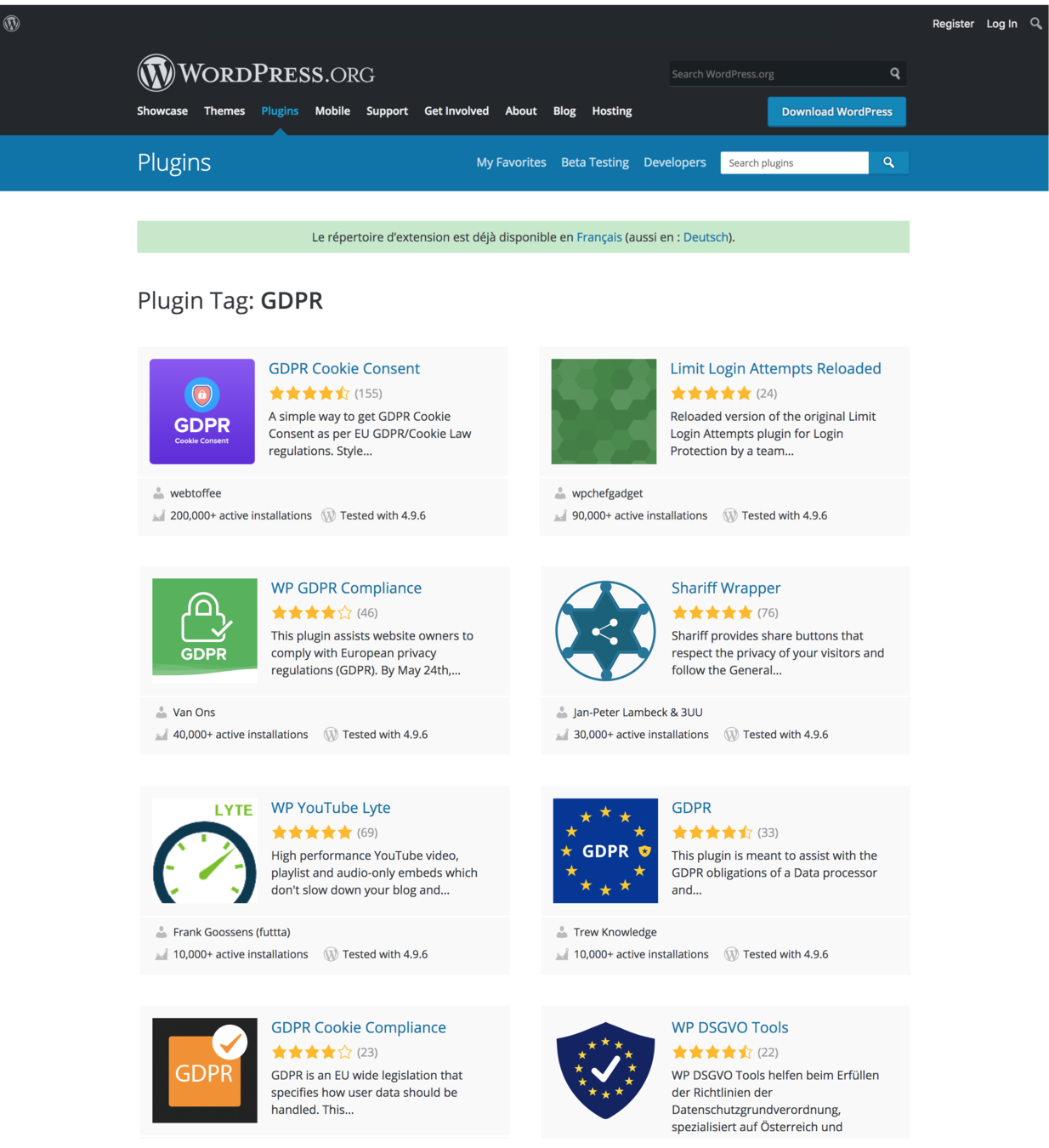This screenshot has width=1049, height=1148.
Task: Open the Beta Testing link
Action: pyautogui.click(x=595, y=162)
